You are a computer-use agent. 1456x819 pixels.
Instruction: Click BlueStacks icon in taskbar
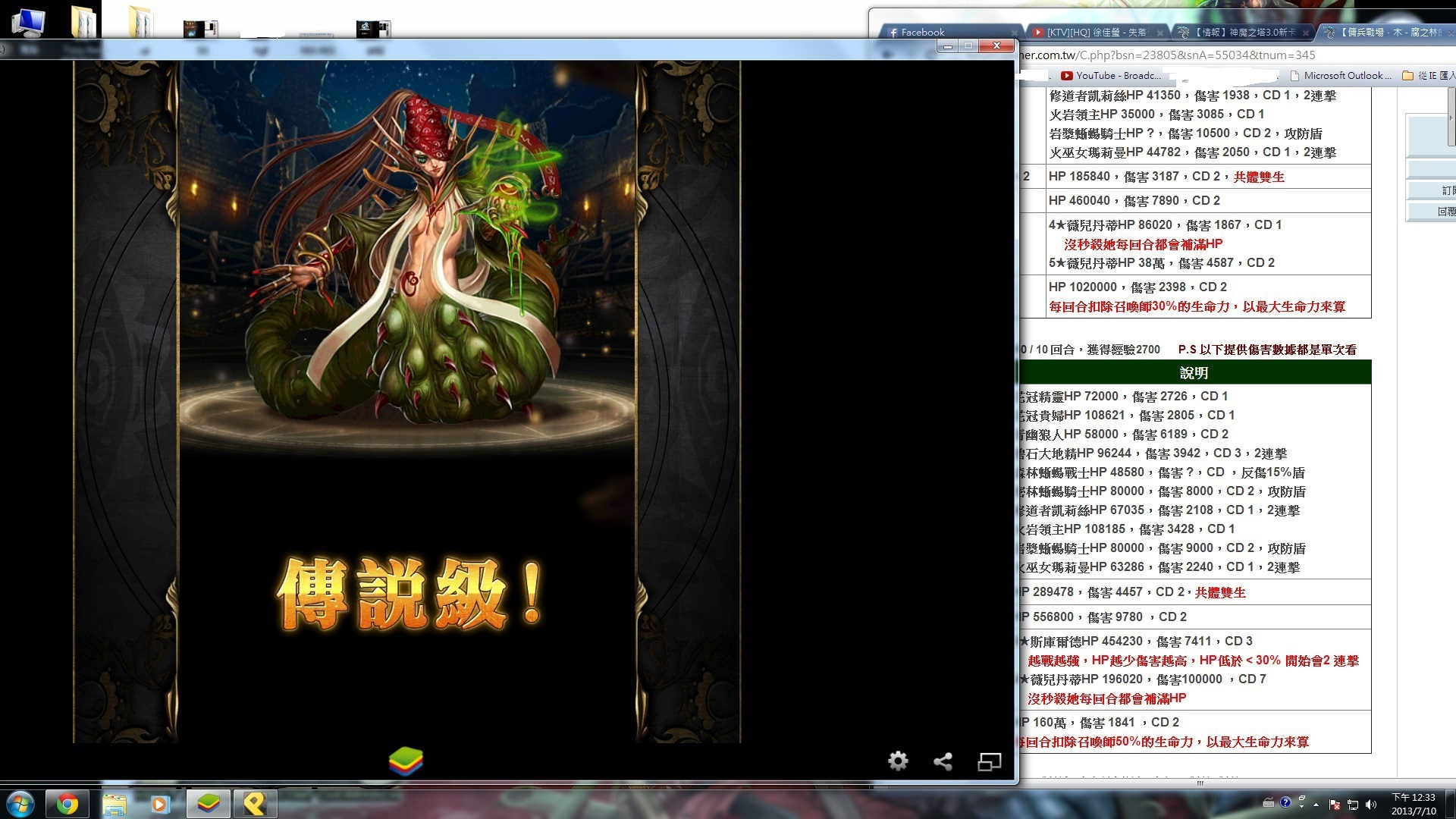(208, 804)
